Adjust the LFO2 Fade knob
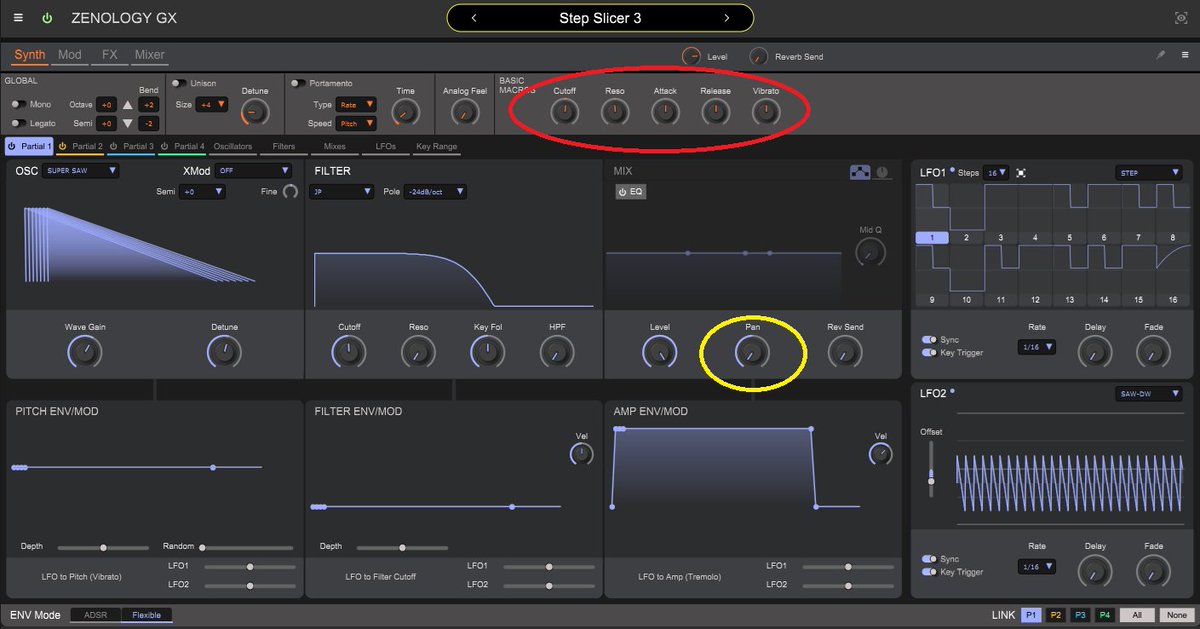This screenshot has height=629, width=1200. [1153, 571]
